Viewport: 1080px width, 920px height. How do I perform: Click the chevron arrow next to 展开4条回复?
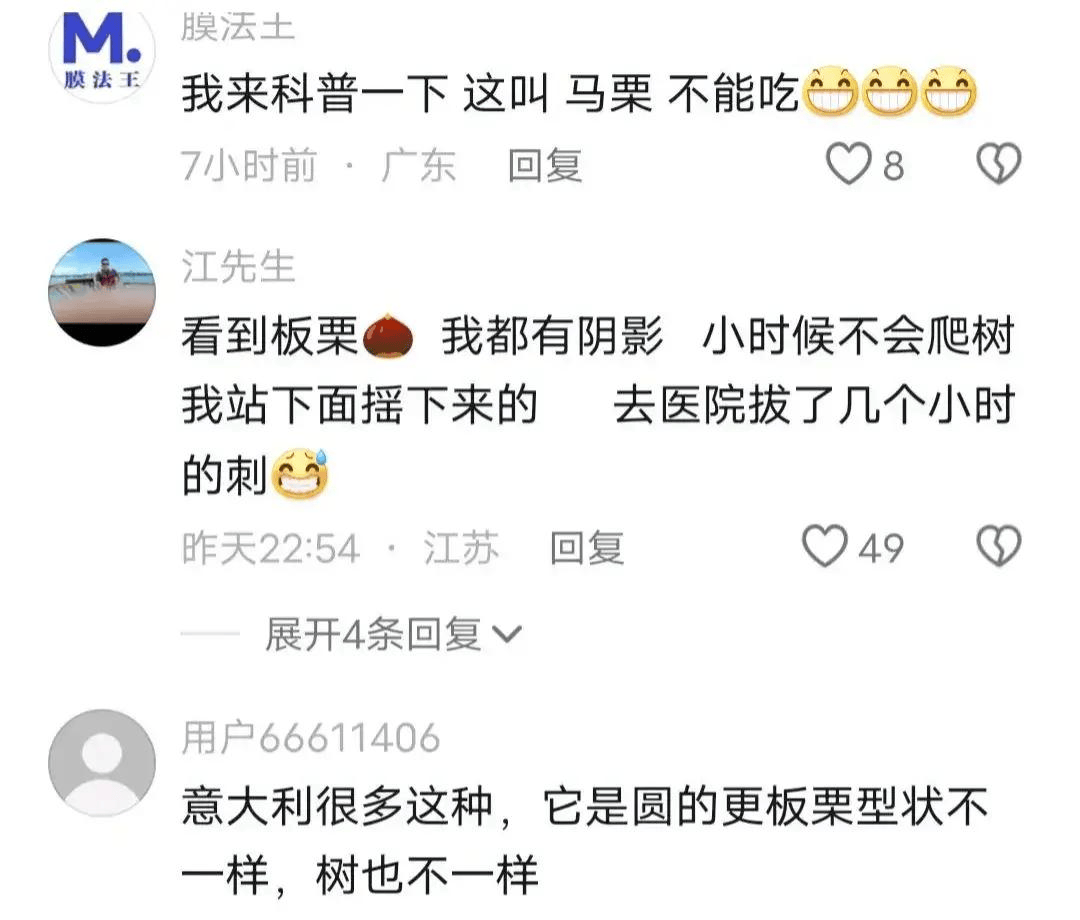508,635
